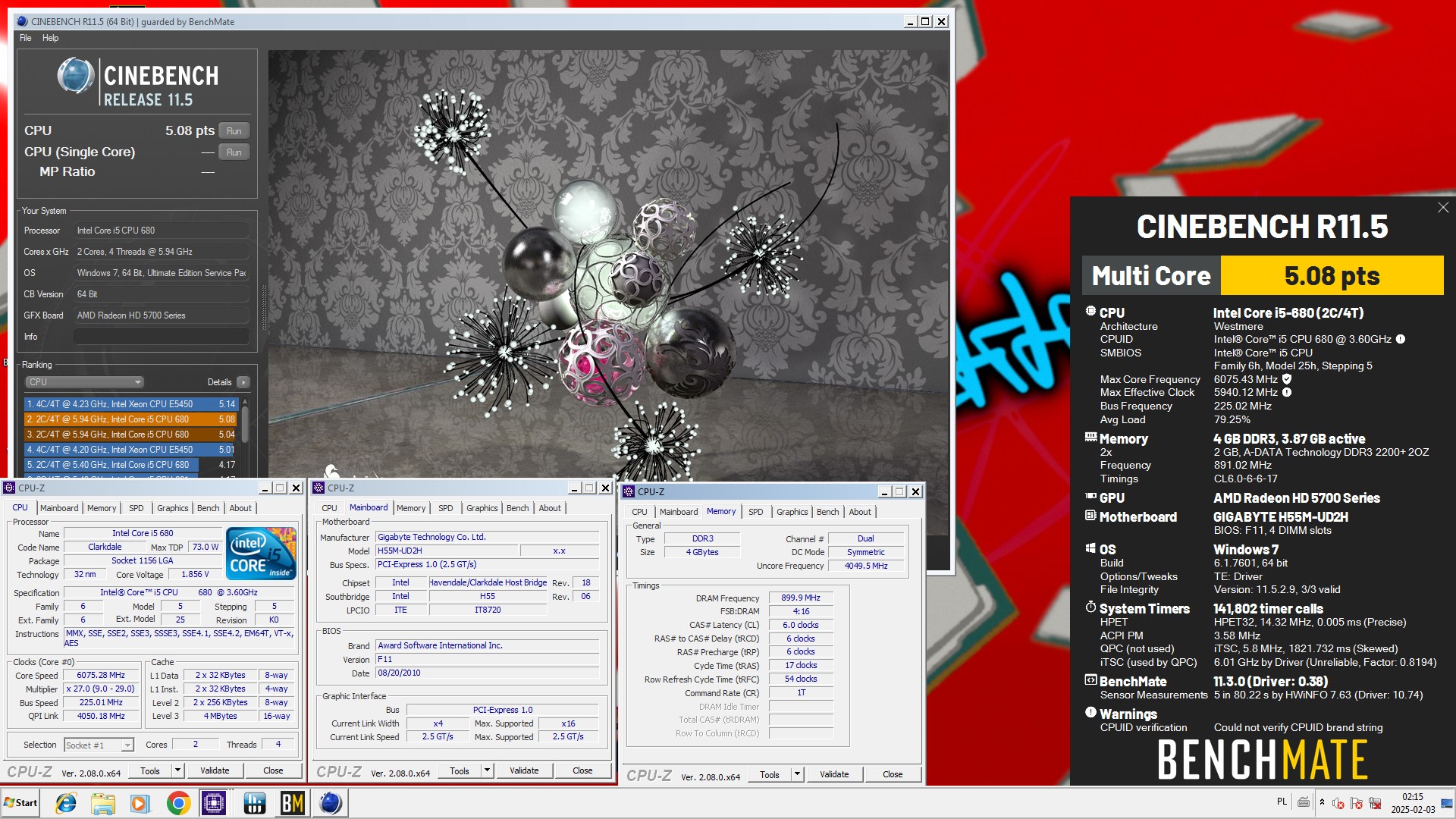Image resolution: width=1456 pixels, height=819 pixels.
Task: Click the Info text field under Your System
Action: (162, 337)
